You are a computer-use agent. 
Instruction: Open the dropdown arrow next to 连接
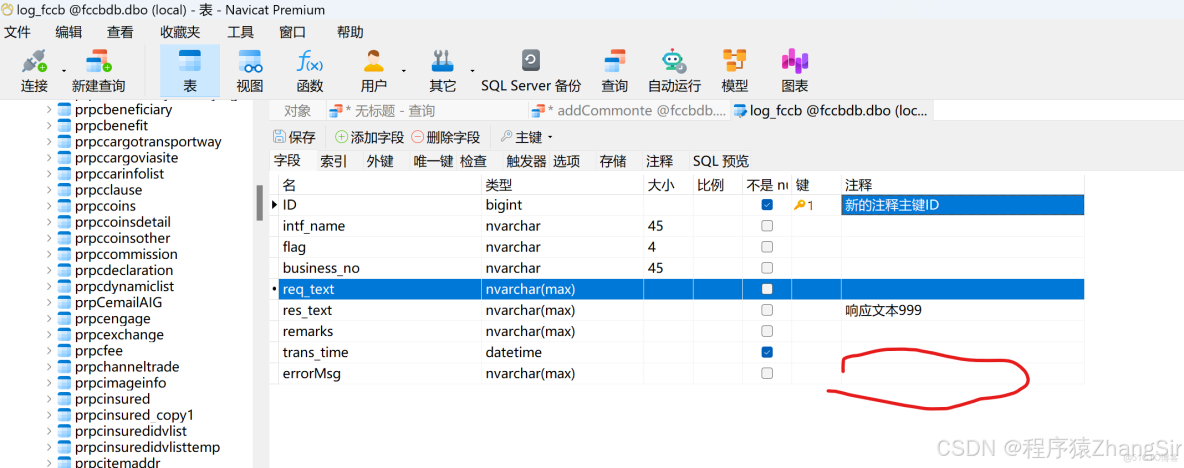pyautogui.click(x=63, y=69)
